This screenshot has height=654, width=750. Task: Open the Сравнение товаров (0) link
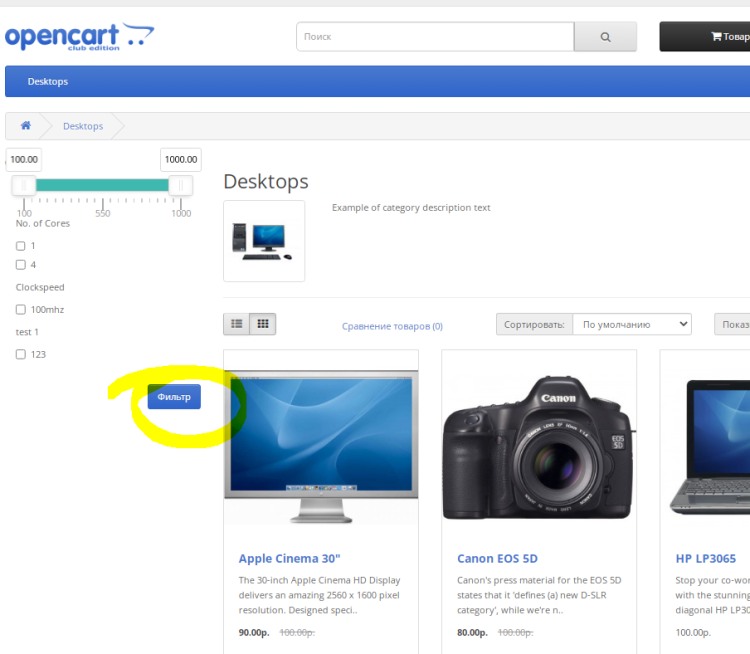coord(392,326)
